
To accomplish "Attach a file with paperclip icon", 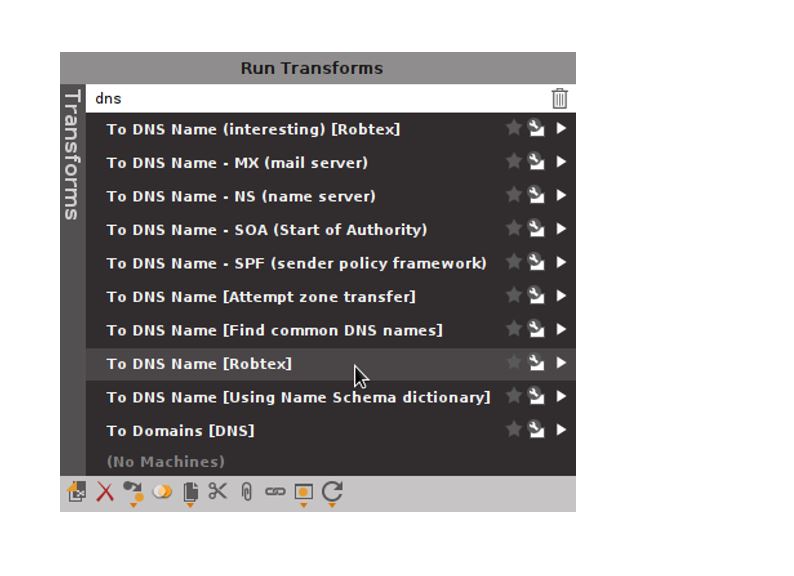I will pos(247,492).
